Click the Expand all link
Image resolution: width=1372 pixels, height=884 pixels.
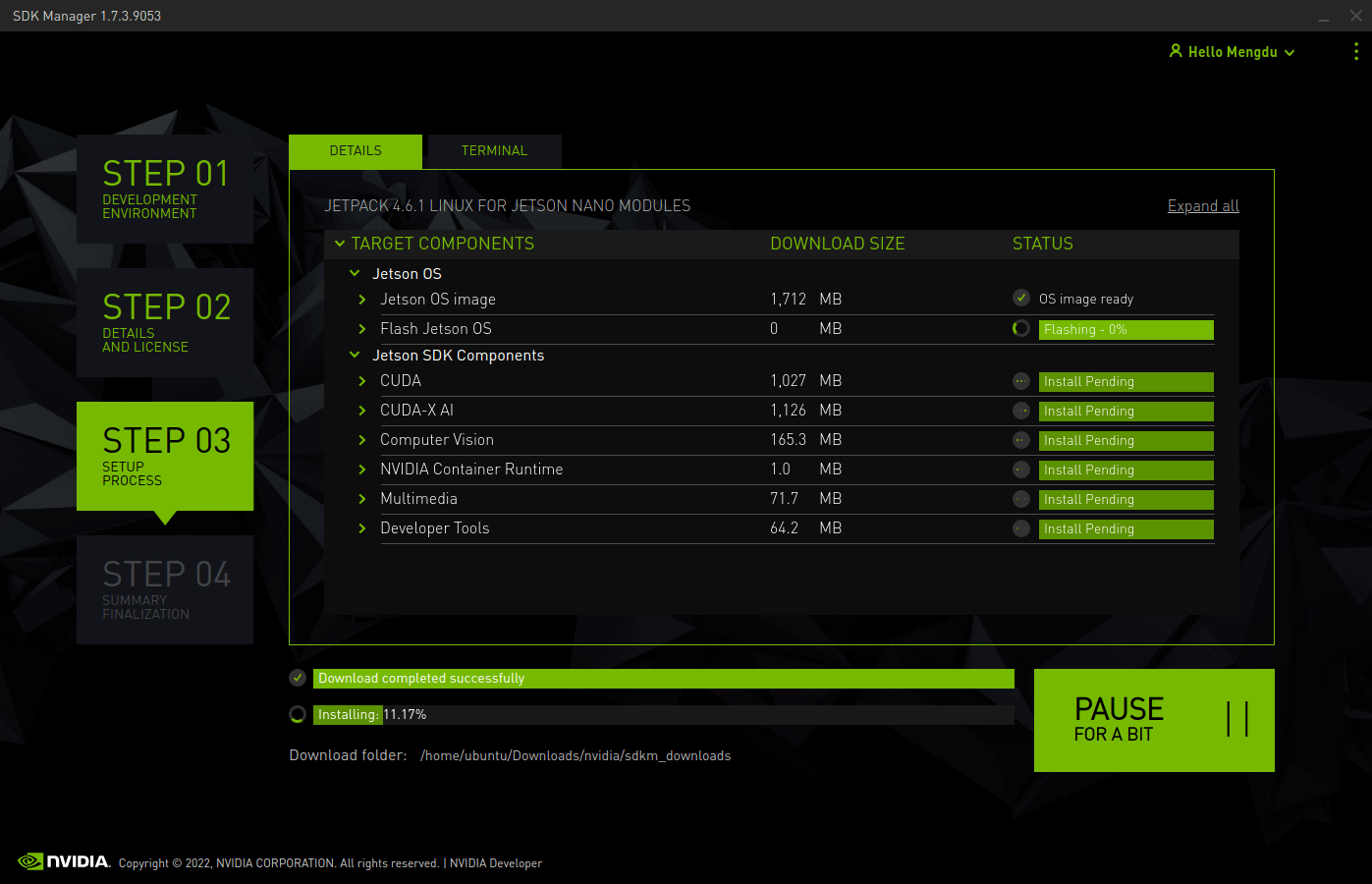(x=1202, y=205)
